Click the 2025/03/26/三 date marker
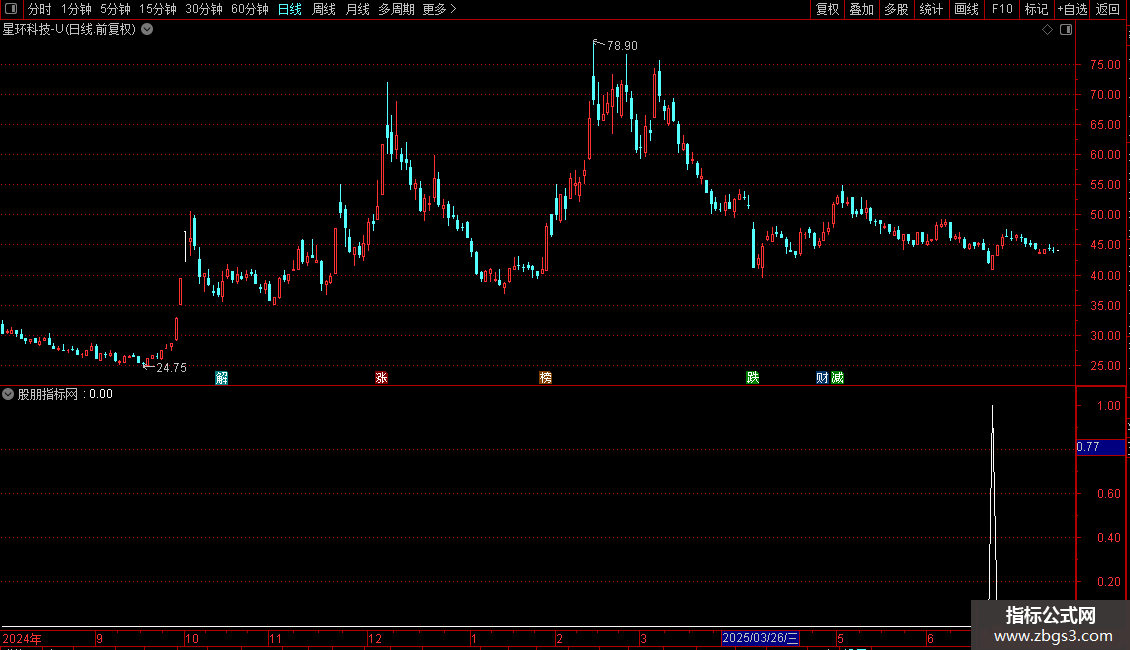The image size is (1130, 650). 760,638
